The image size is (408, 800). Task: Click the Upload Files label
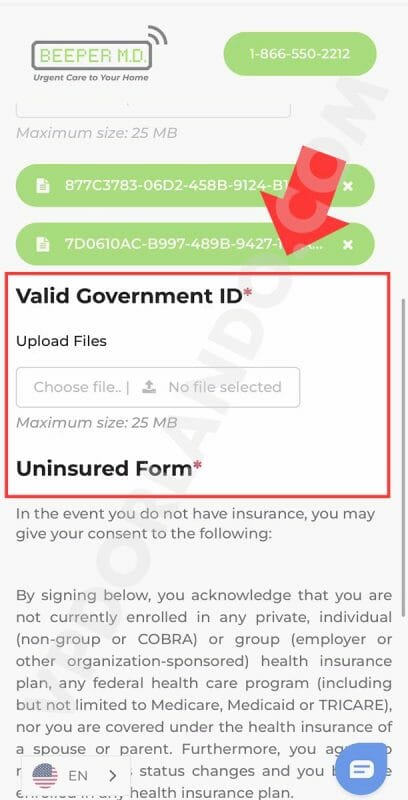click(x=62, y=341)
